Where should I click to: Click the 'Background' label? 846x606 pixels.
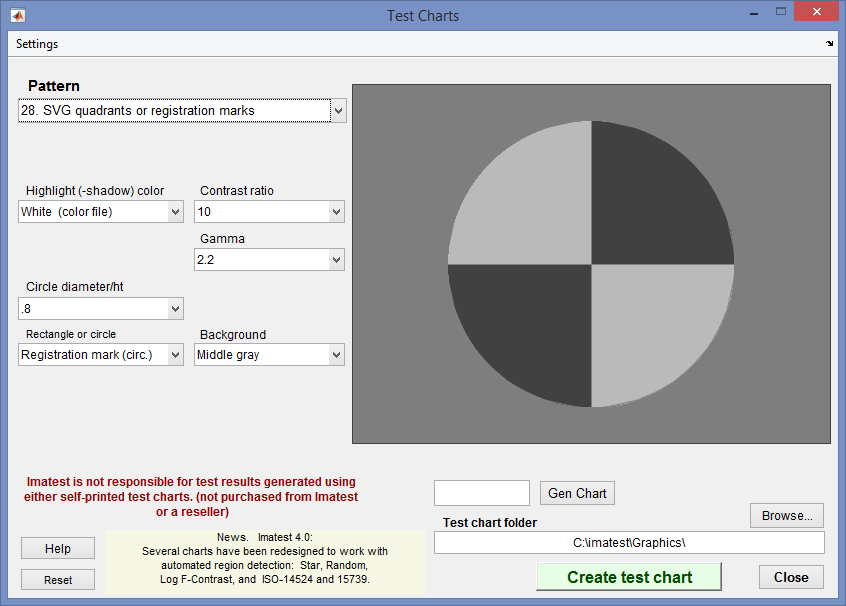point(233,335)
